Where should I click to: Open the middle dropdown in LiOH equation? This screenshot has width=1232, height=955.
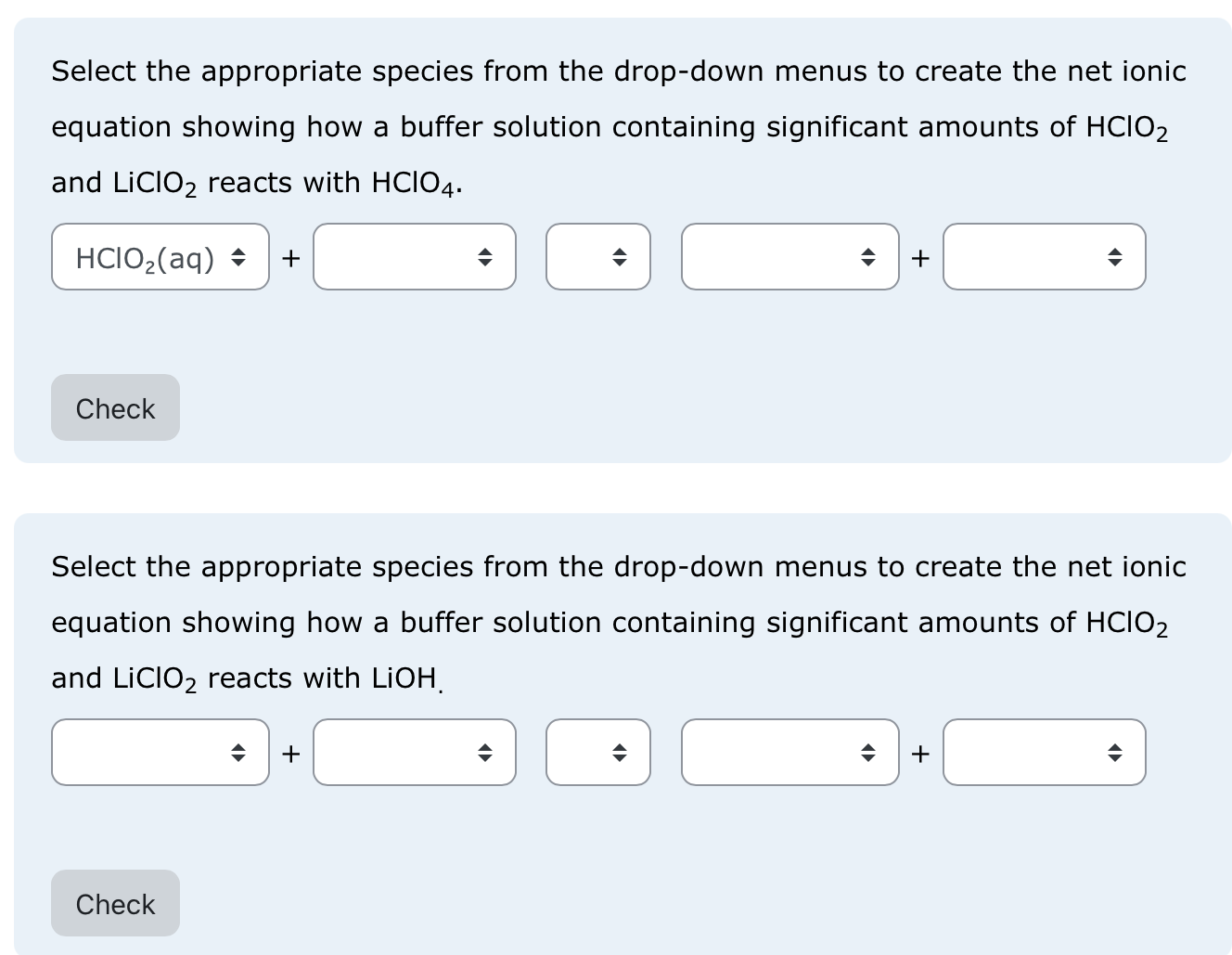(598, 753)
